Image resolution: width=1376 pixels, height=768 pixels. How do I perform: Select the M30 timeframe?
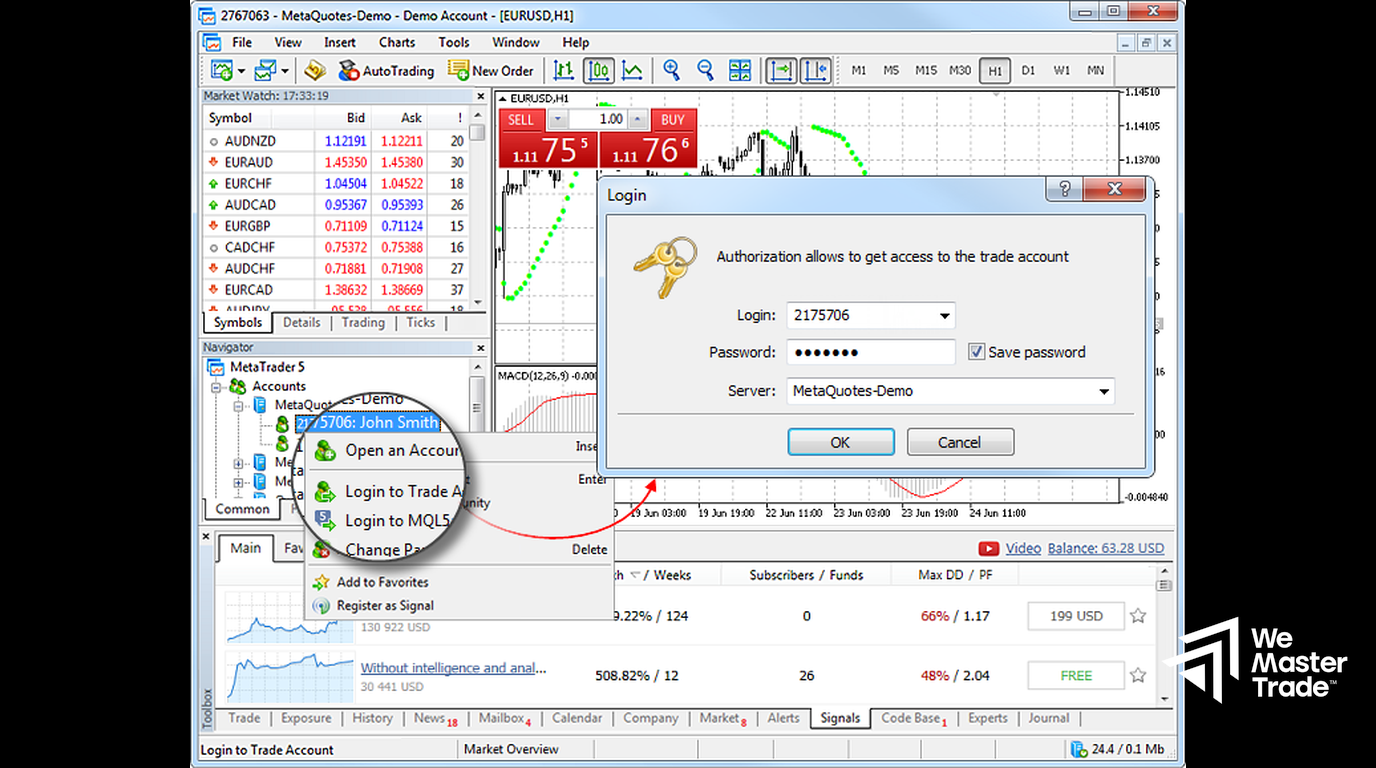point(960,71)
